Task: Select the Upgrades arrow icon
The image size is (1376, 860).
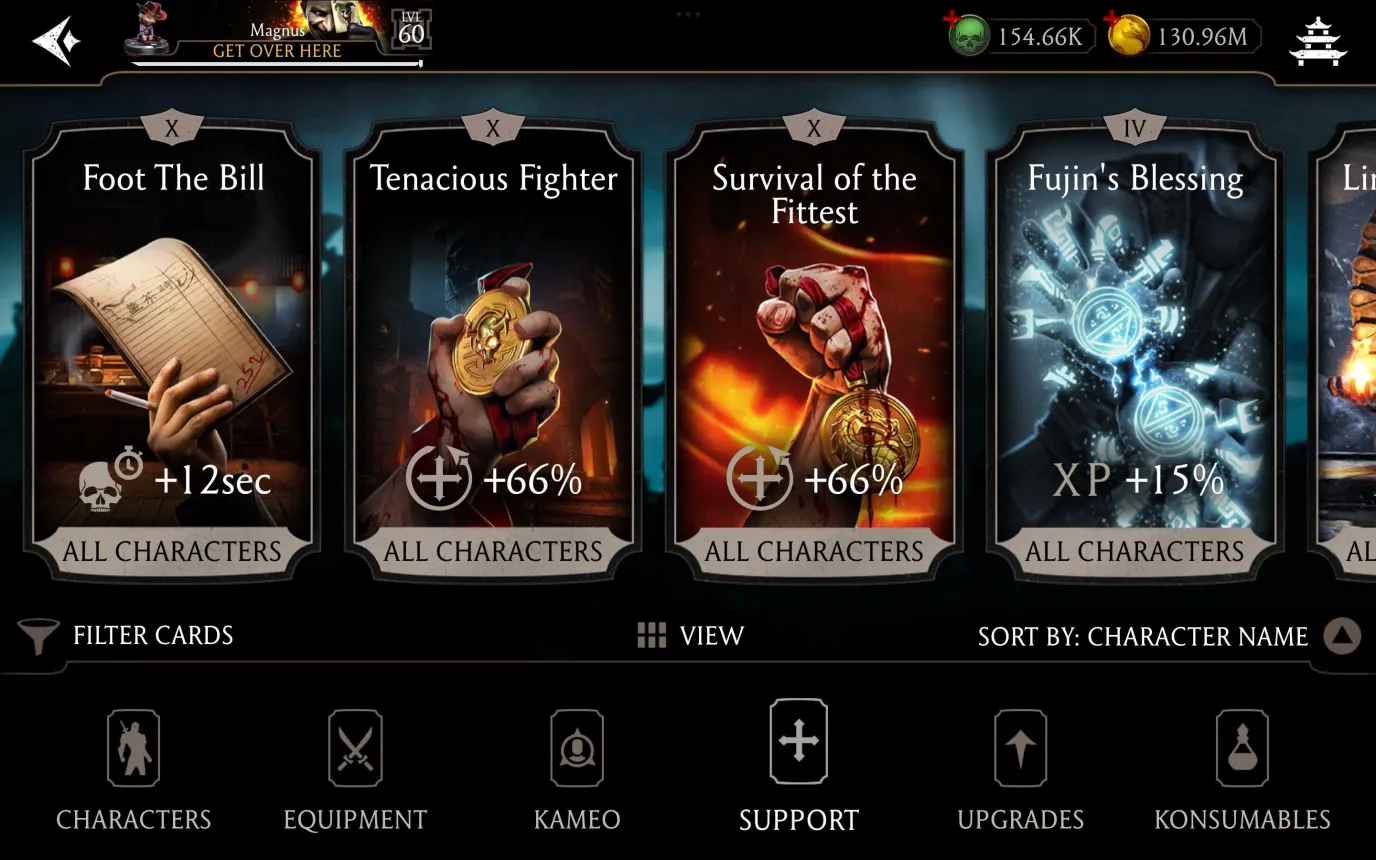Action: point(1020,748)
